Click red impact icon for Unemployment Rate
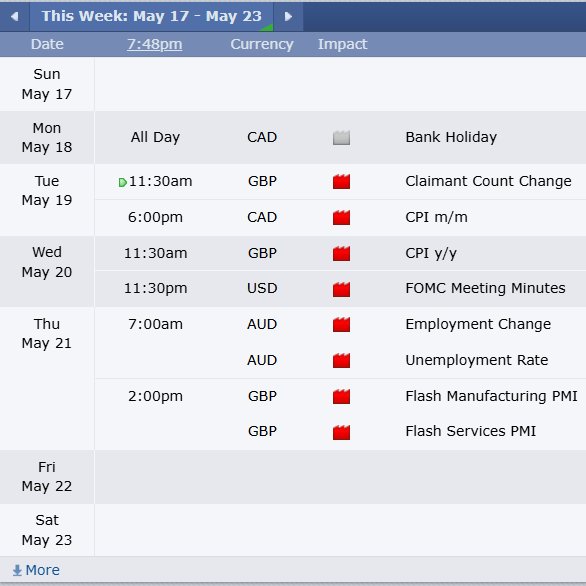This screenshot has height=586, width=586. point(341,360)
